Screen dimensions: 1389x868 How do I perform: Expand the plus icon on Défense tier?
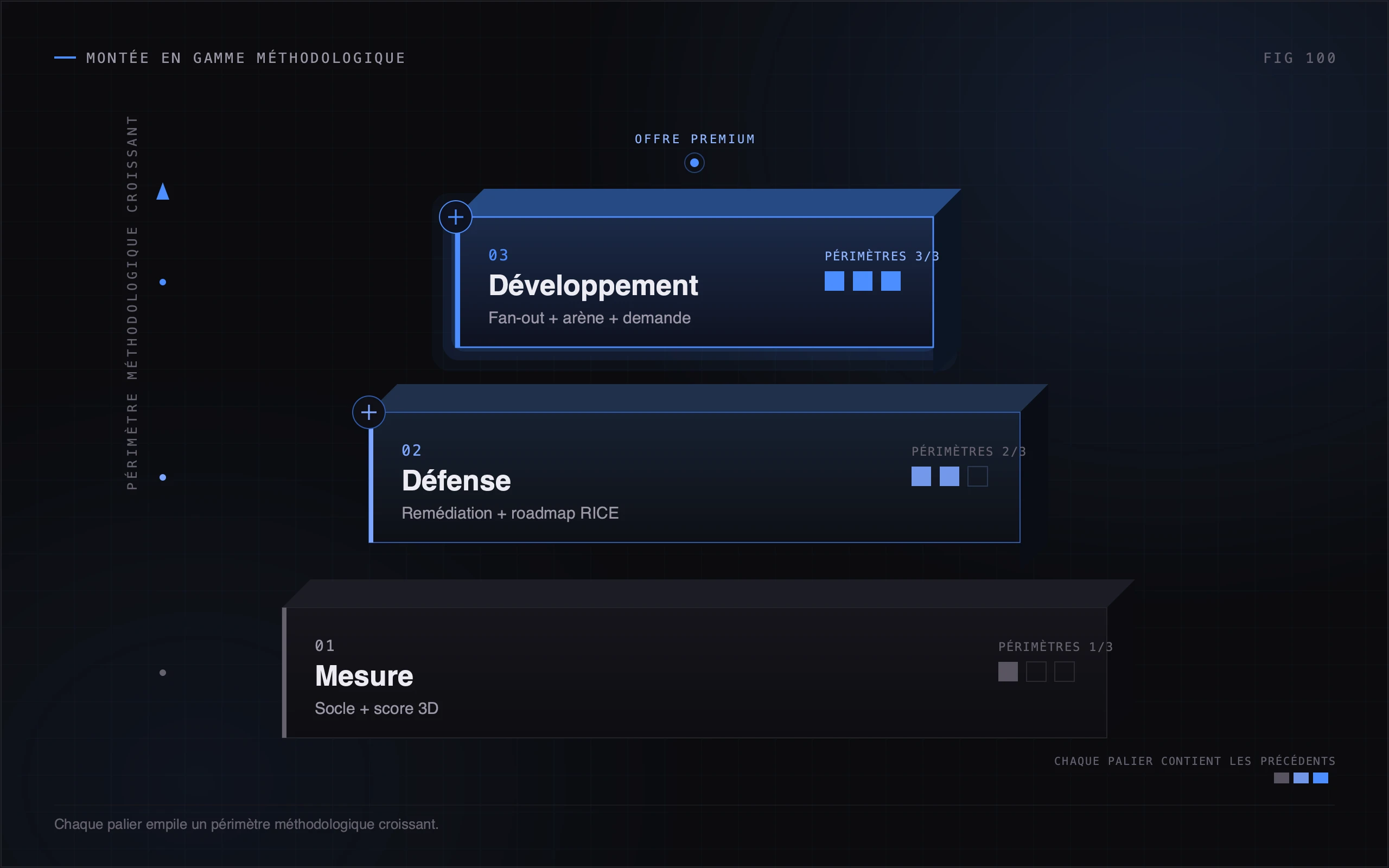coord(368,412)
